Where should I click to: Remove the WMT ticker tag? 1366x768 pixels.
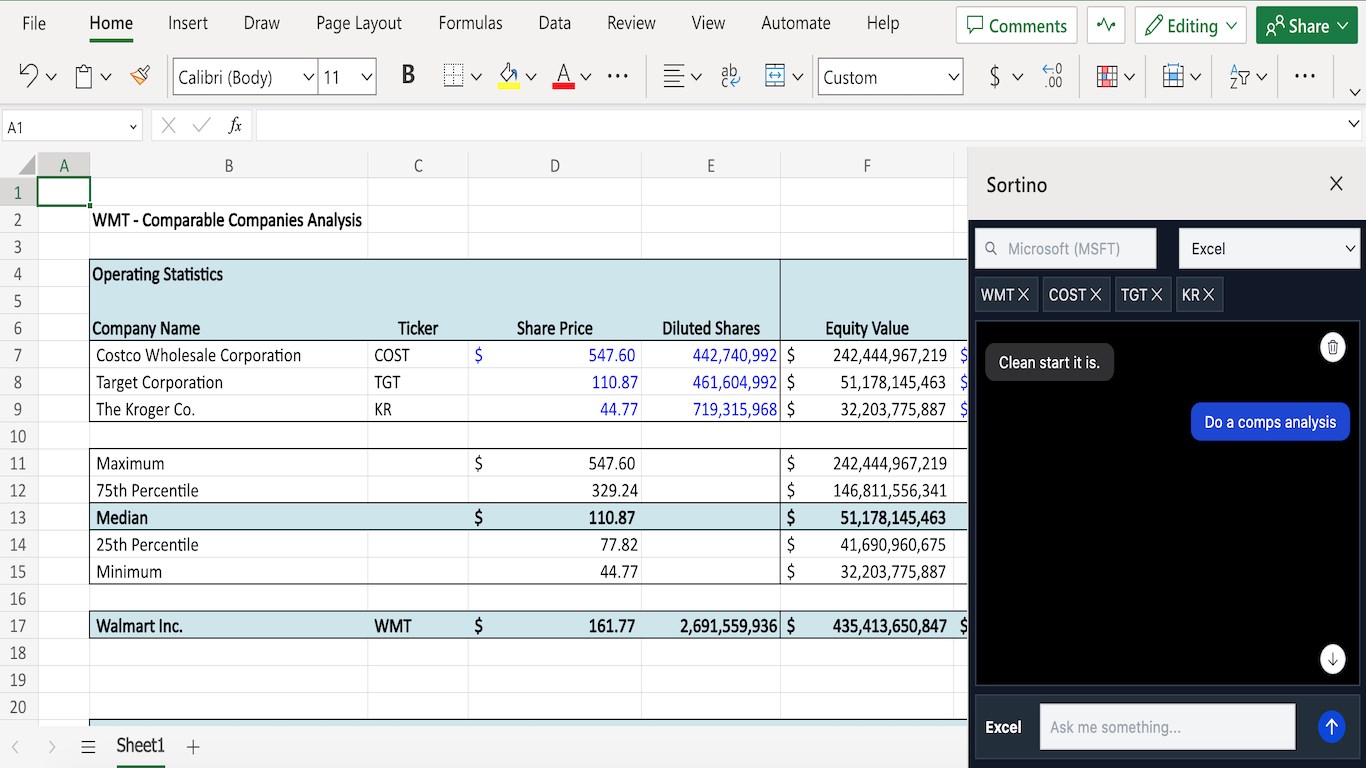[1023, 295]
